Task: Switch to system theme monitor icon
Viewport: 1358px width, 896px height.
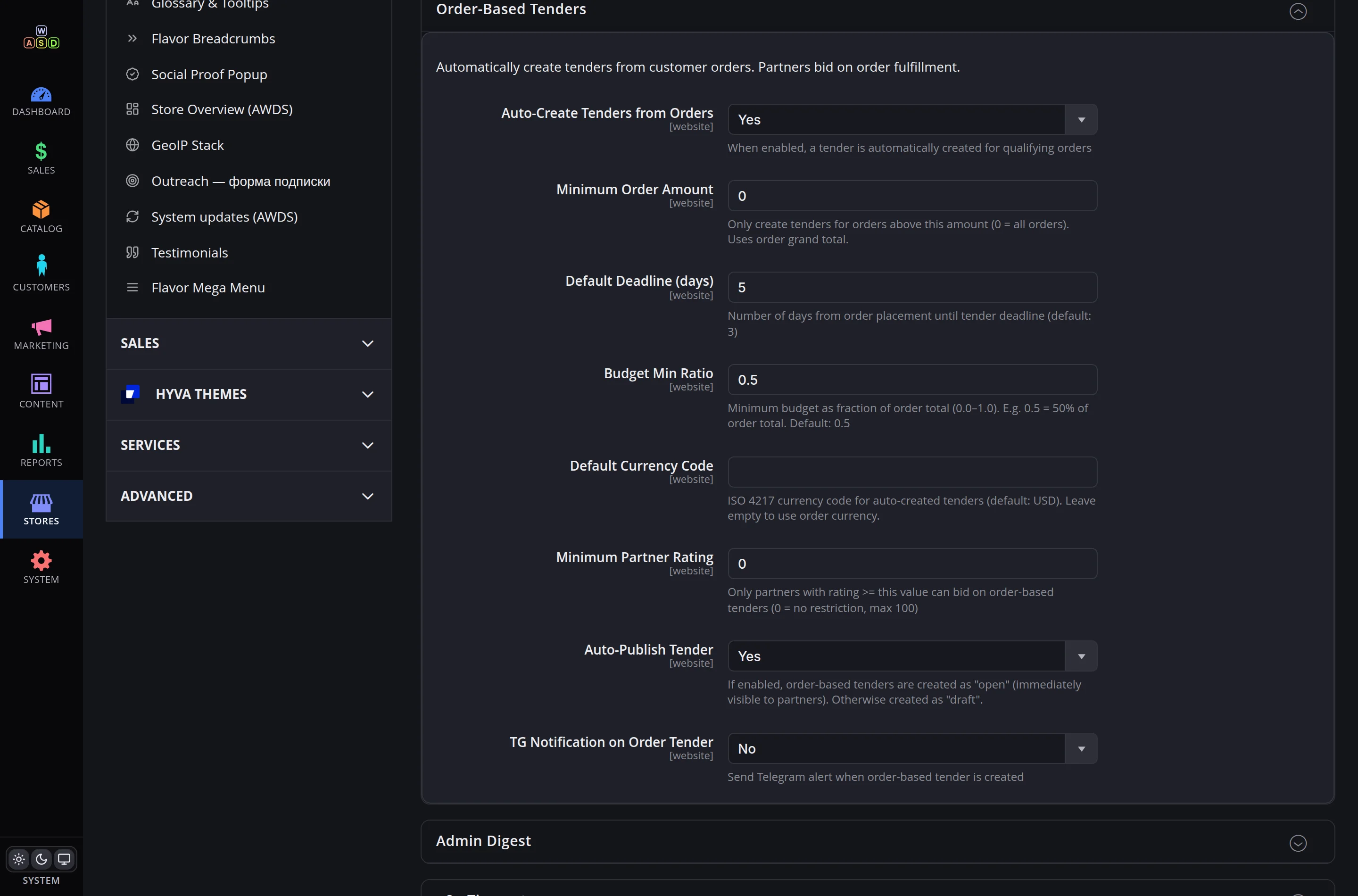Action: (64, 859)
